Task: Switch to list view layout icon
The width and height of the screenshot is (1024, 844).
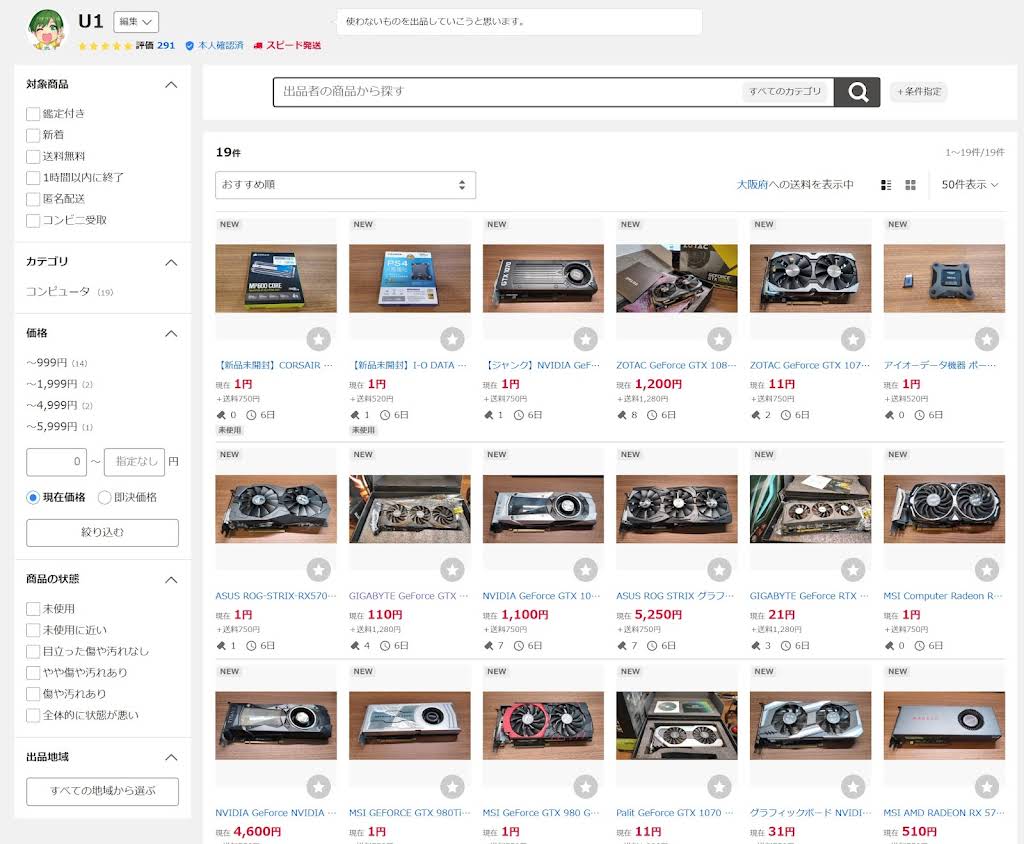Action: 886,185
